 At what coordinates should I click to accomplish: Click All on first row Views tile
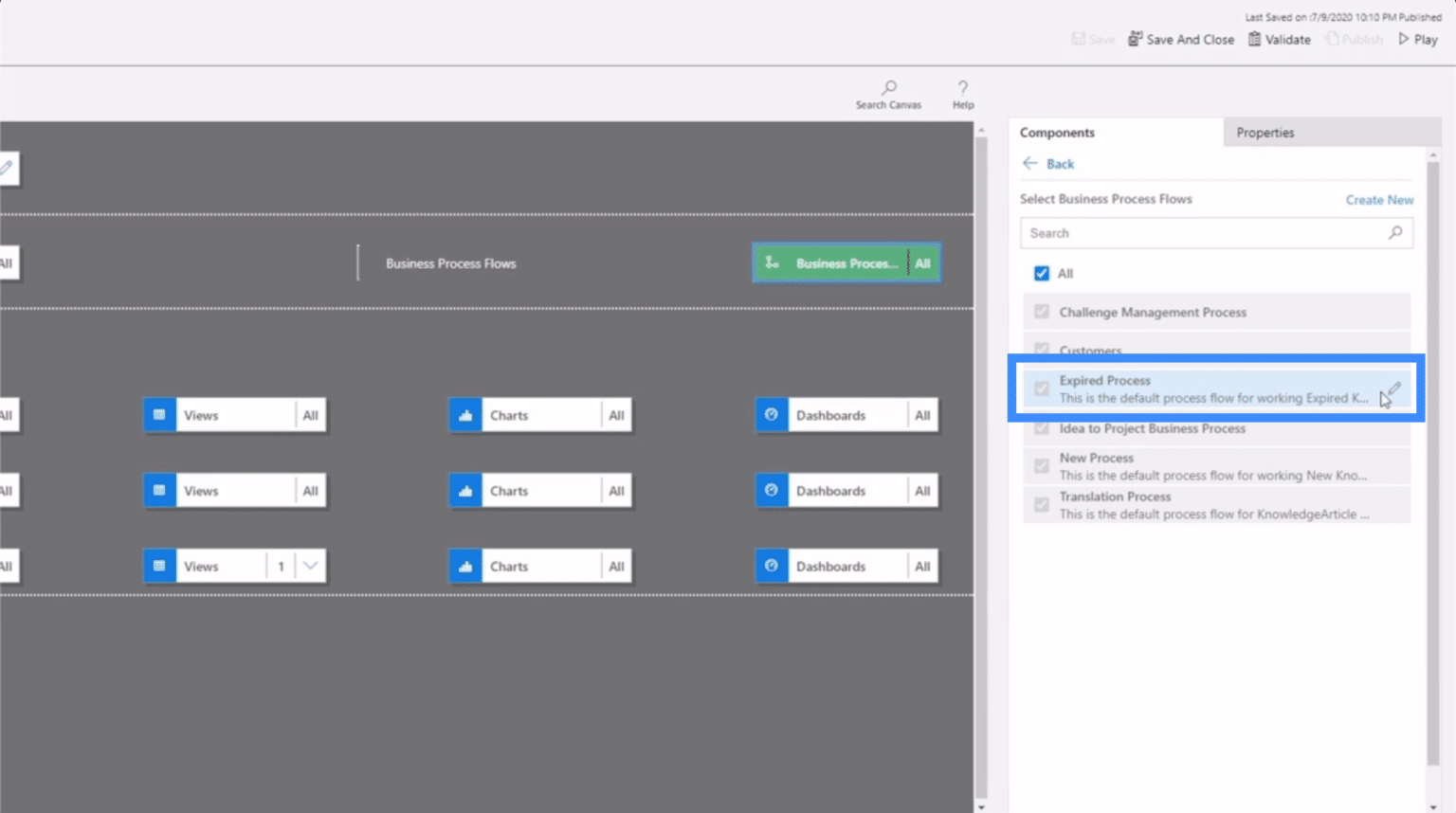[310, 415]
